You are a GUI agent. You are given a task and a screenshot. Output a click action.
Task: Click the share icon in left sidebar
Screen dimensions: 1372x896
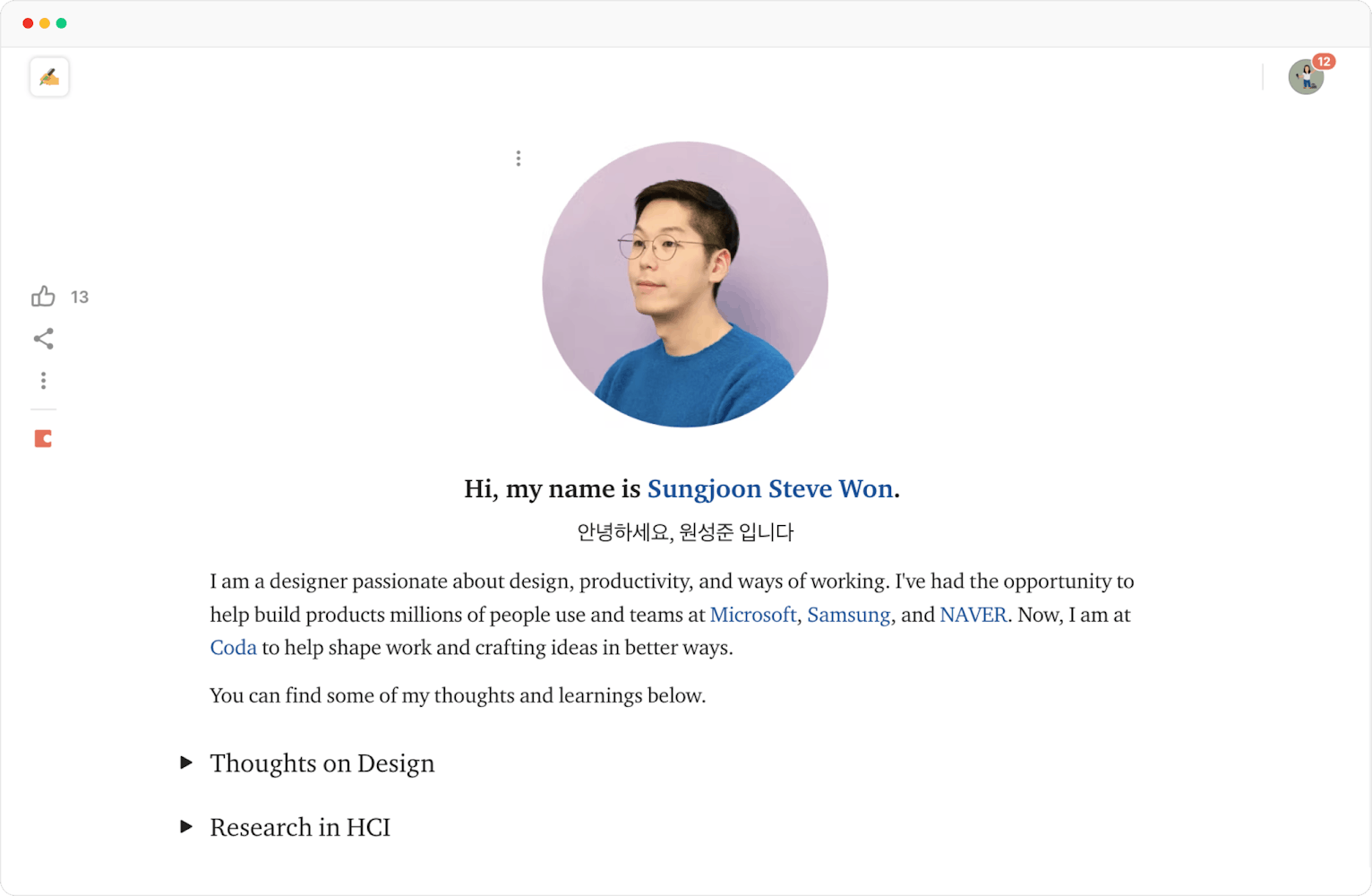pyautogui.click(x=43, y=339)
